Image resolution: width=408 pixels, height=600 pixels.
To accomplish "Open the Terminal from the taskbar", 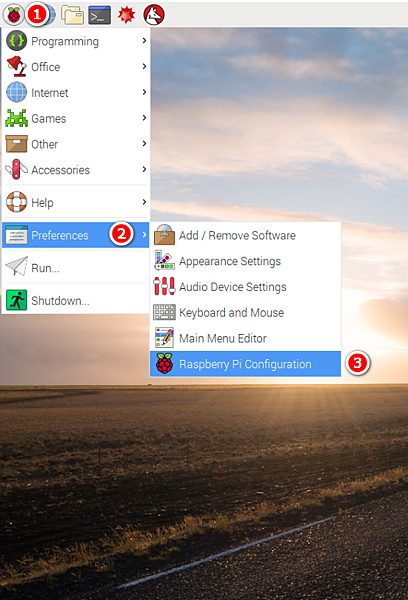I will [100, 15].
